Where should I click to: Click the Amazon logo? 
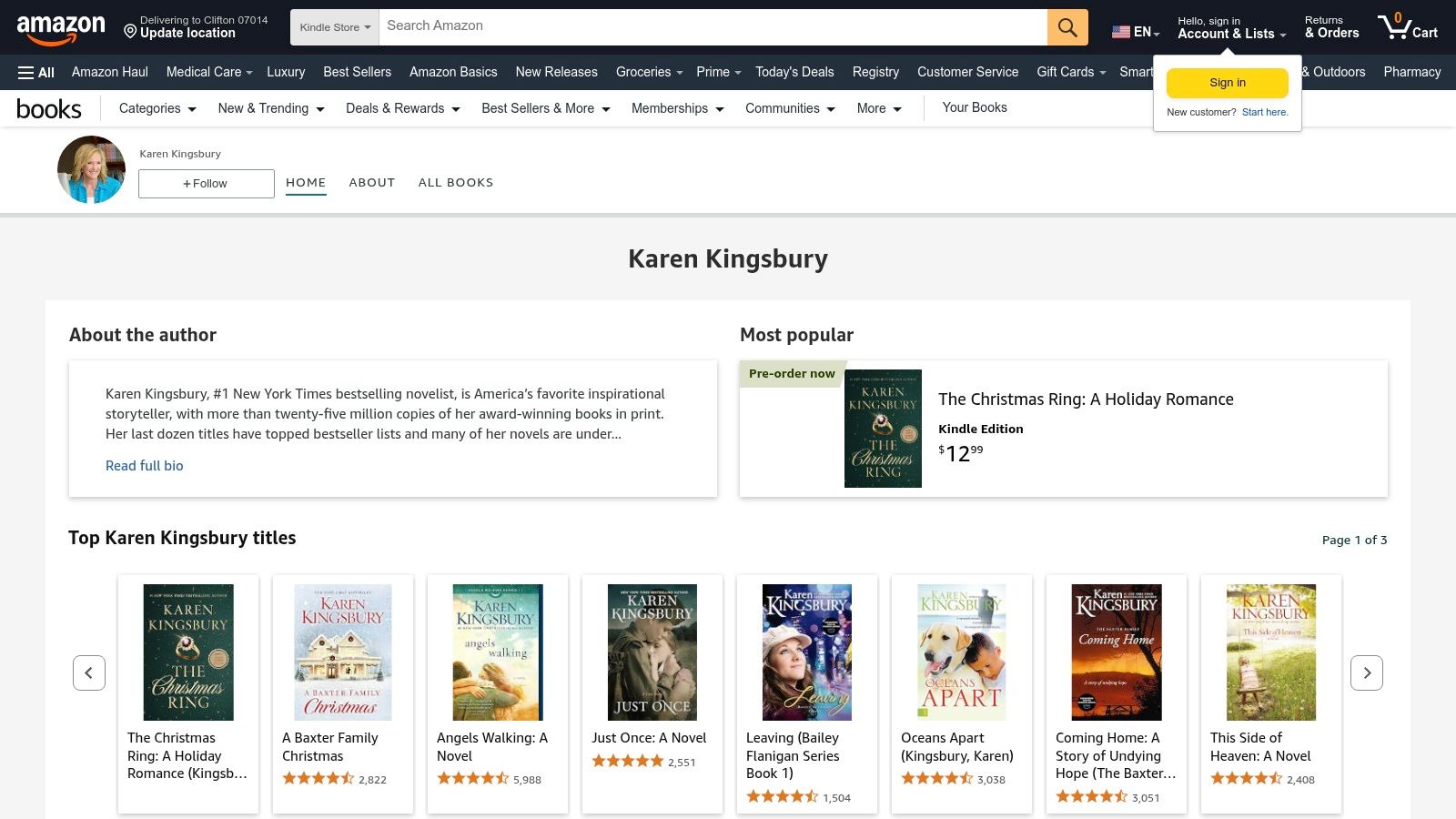click(x=61, y=28)
